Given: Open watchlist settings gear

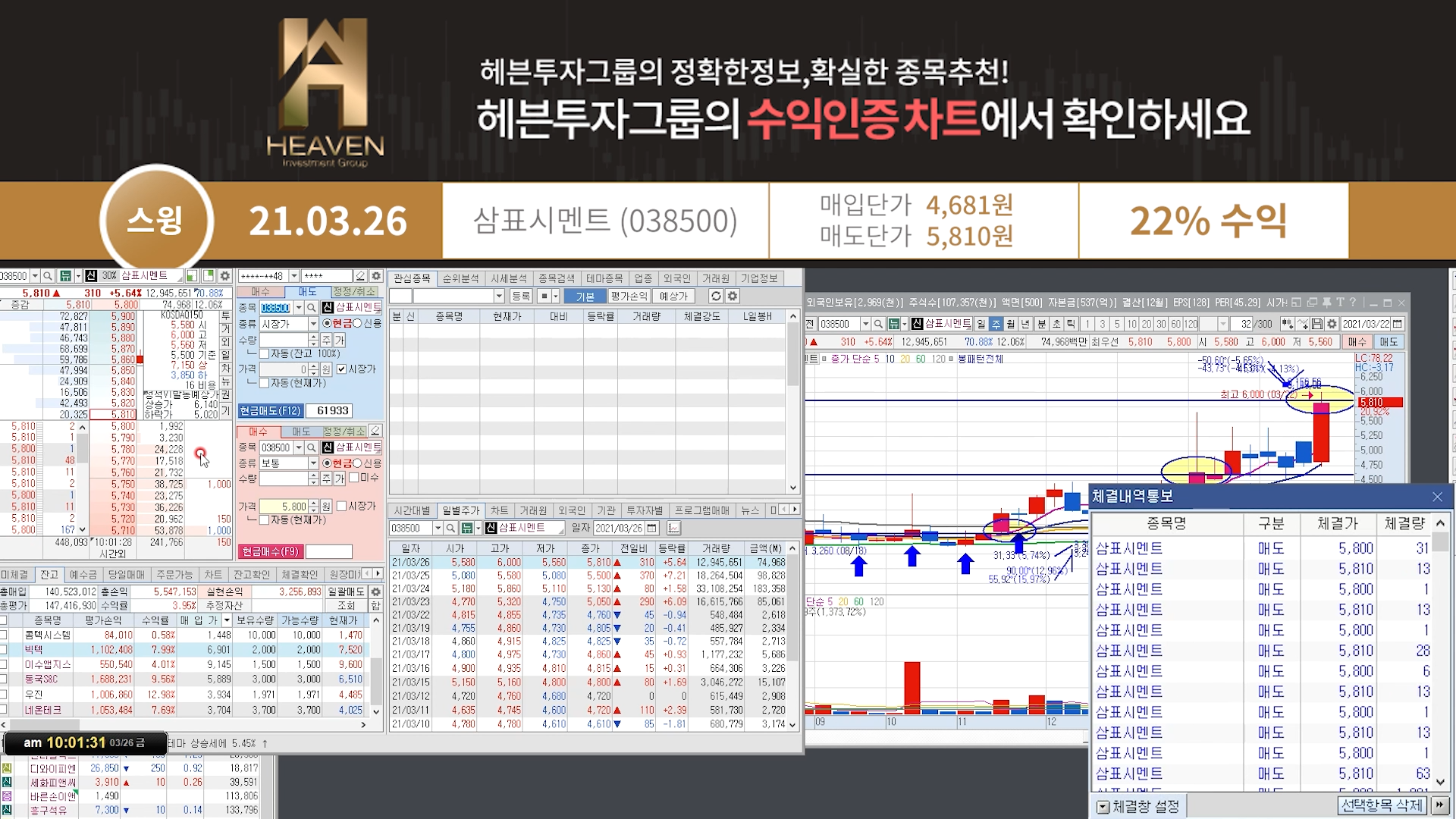Looking at the screenshot, I should pyautogui.click(x=733, y=297).
